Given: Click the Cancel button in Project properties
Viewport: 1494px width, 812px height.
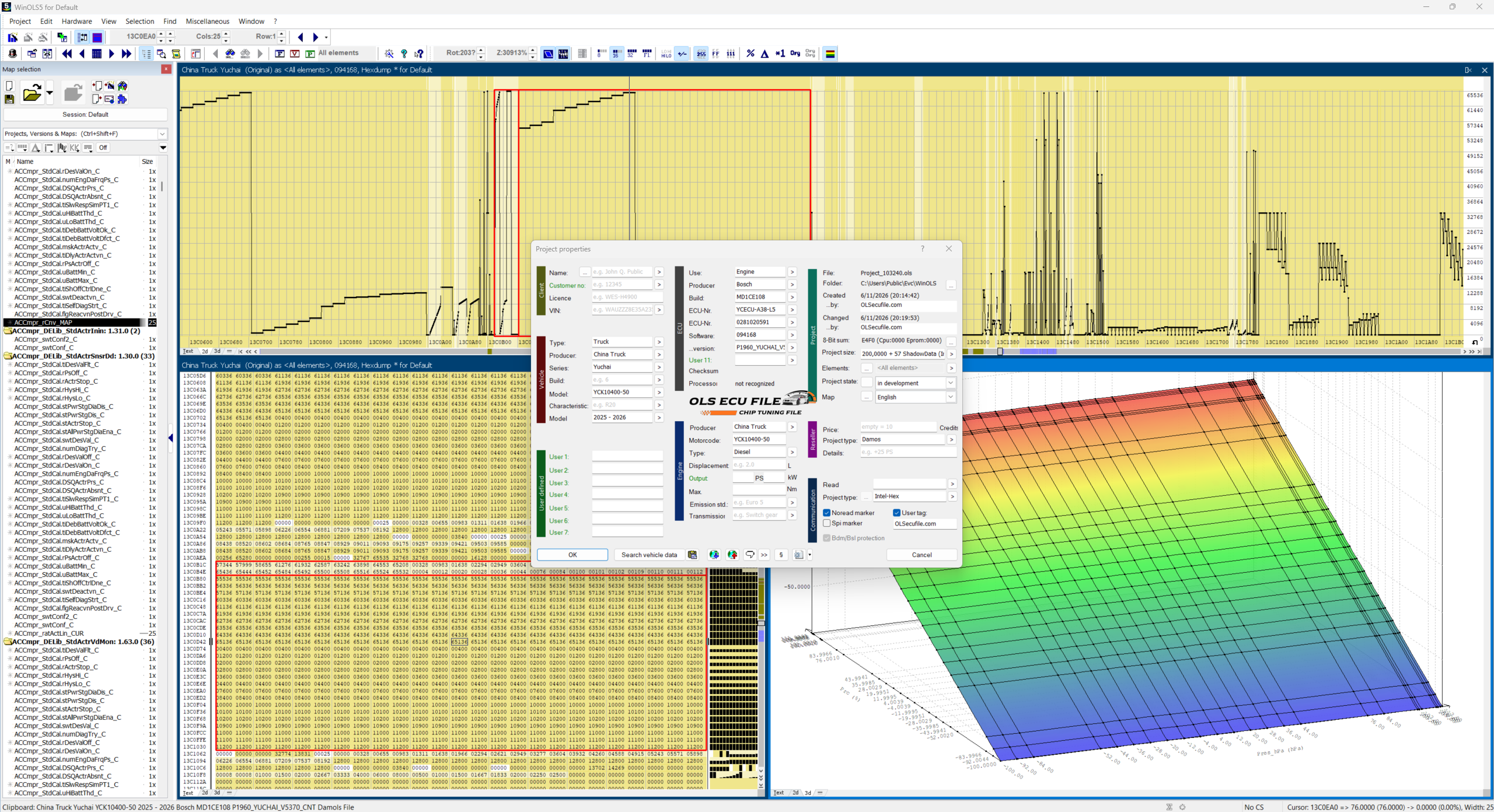Looking at the screenshot, I should pos(921,555).
